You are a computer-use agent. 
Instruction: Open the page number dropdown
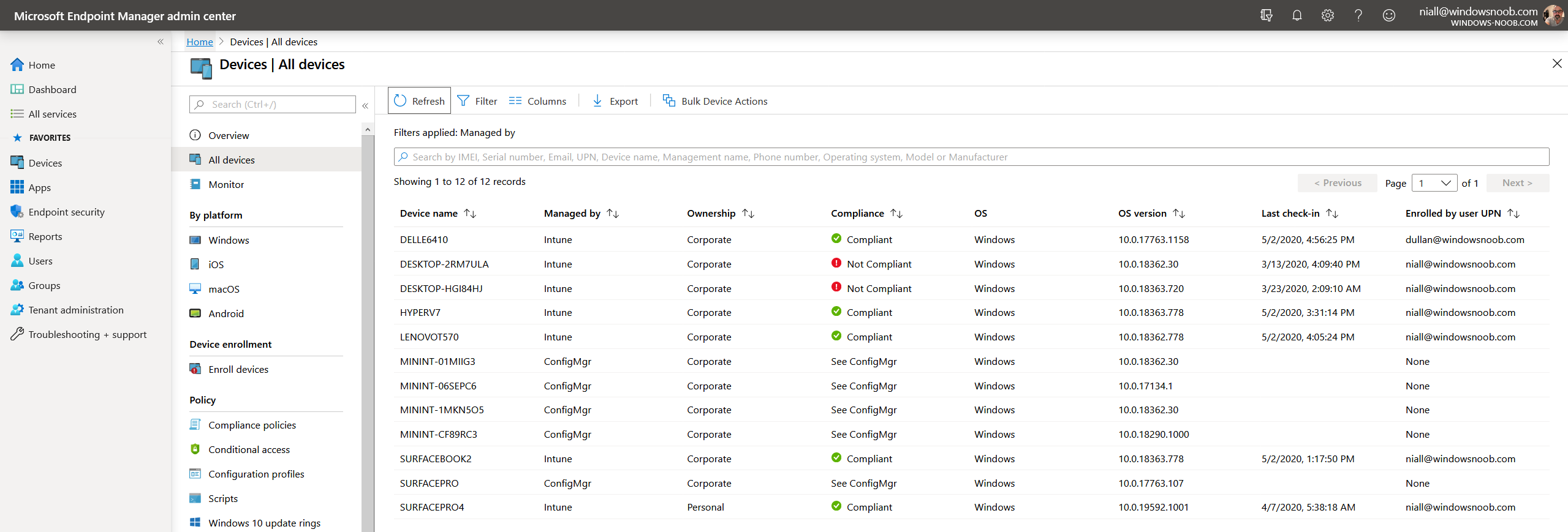point(1434,183)
